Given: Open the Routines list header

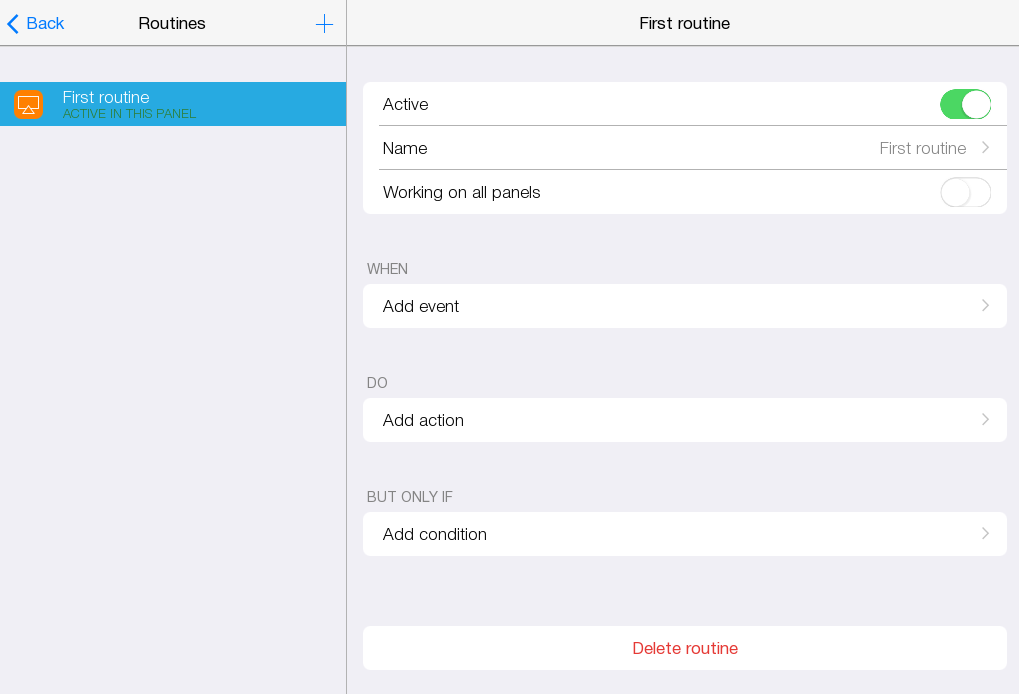Looking at the screenshot, I should (172, 23).
